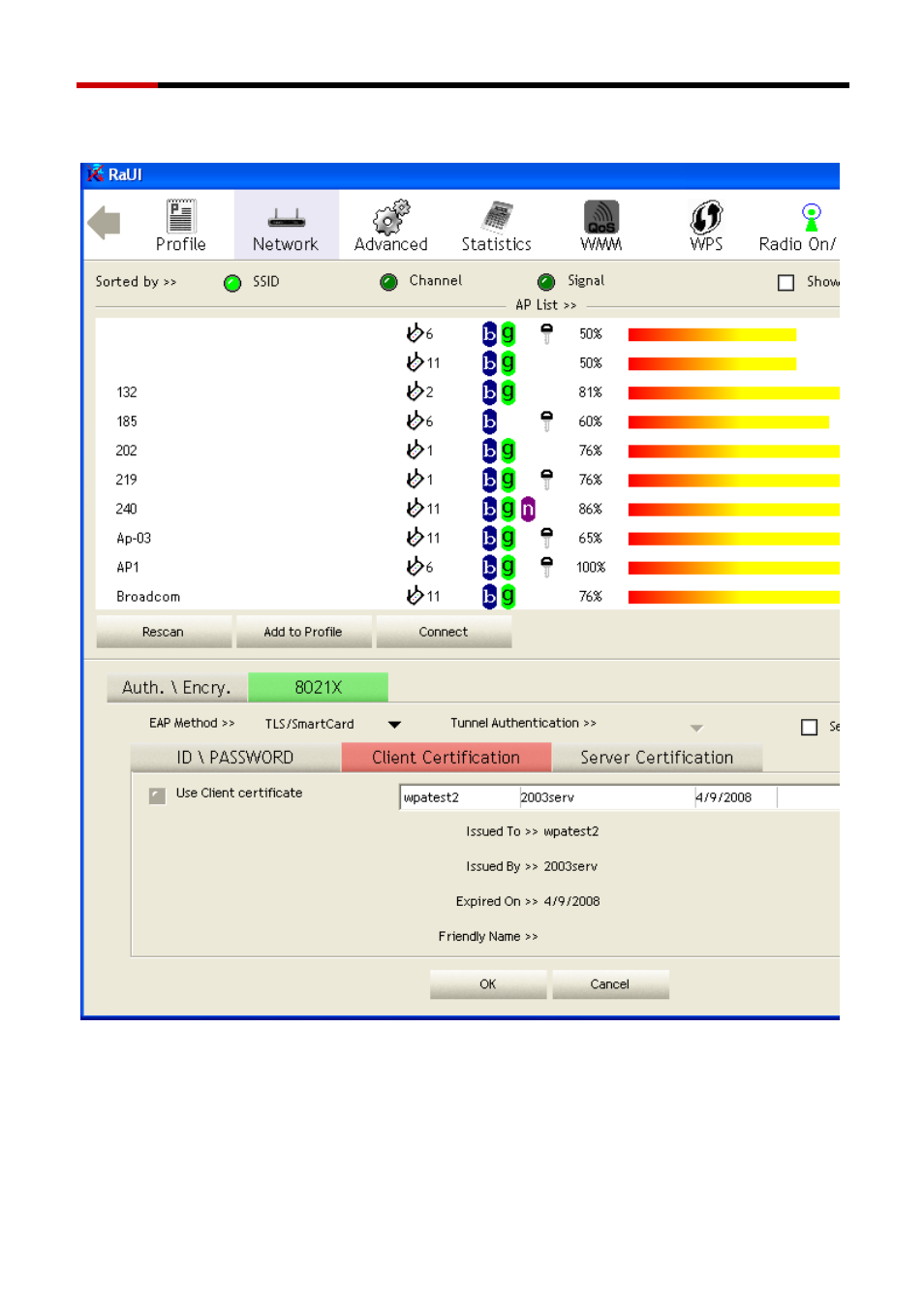Click the 86% signal bar for AP 240
Image resolution: width=924 pixels, height=1308 pixels.
(734, 510)
